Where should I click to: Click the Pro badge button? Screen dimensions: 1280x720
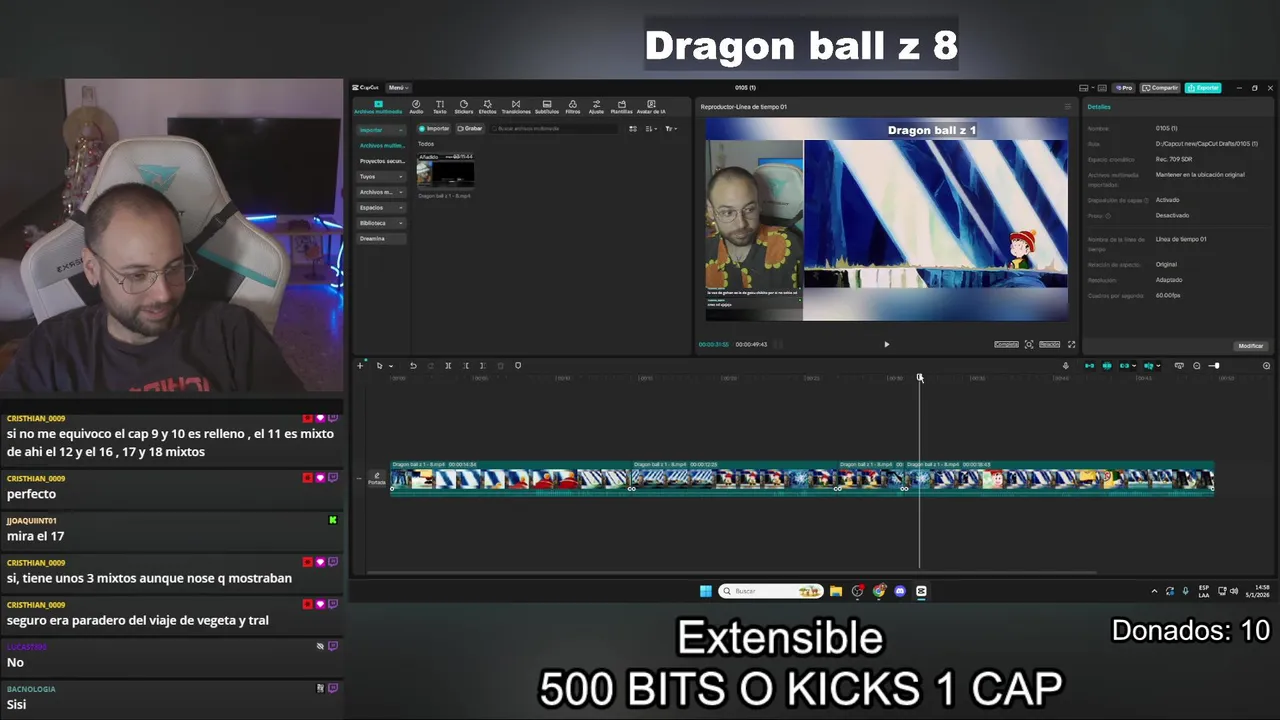[1125, 88]
